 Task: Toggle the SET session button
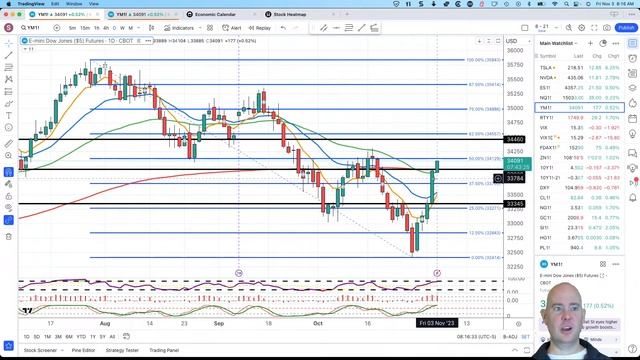(x=525, y=337)
